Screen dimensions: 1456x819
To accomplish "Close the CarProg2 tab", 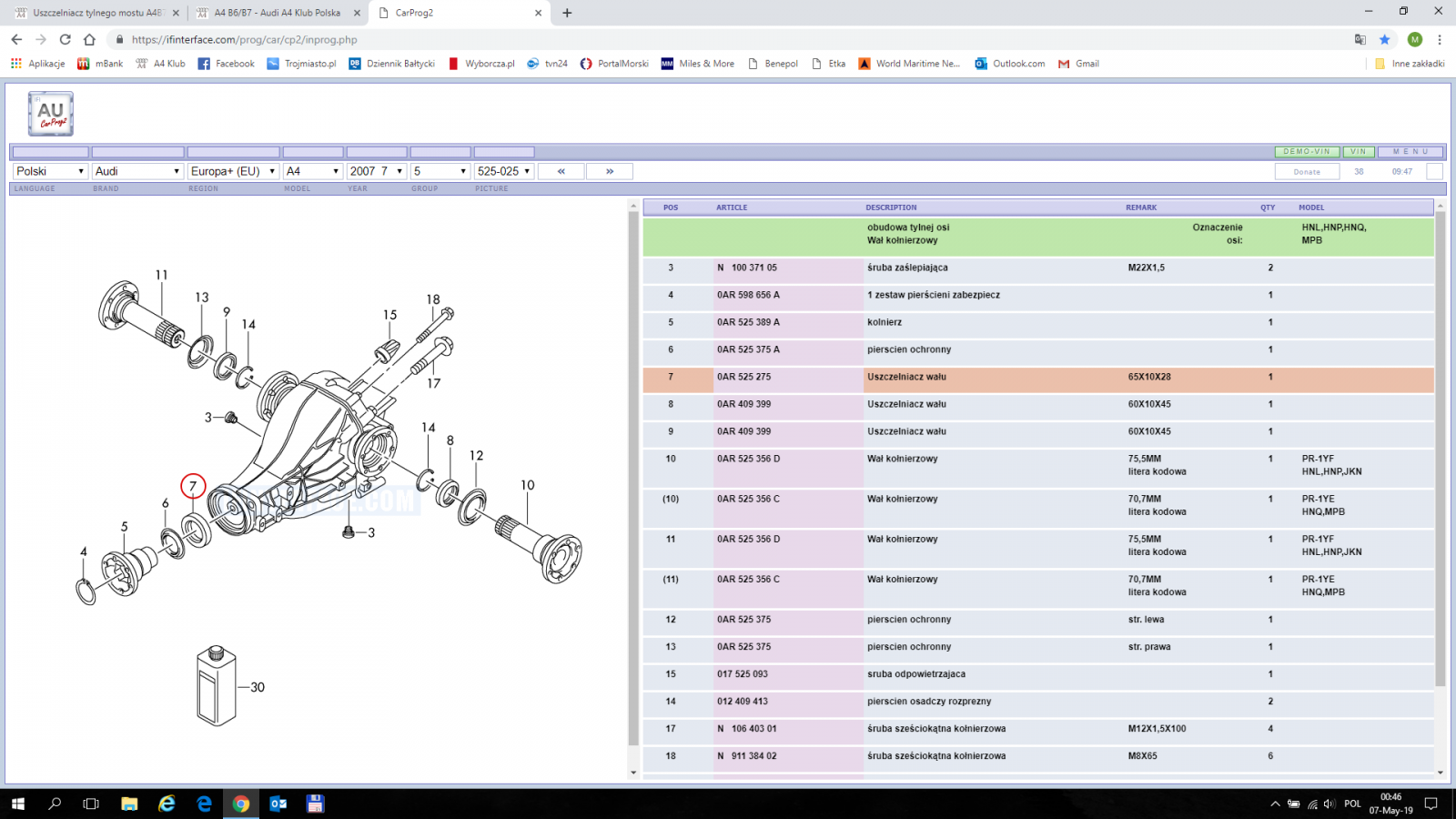I will (x=538, y=13).
